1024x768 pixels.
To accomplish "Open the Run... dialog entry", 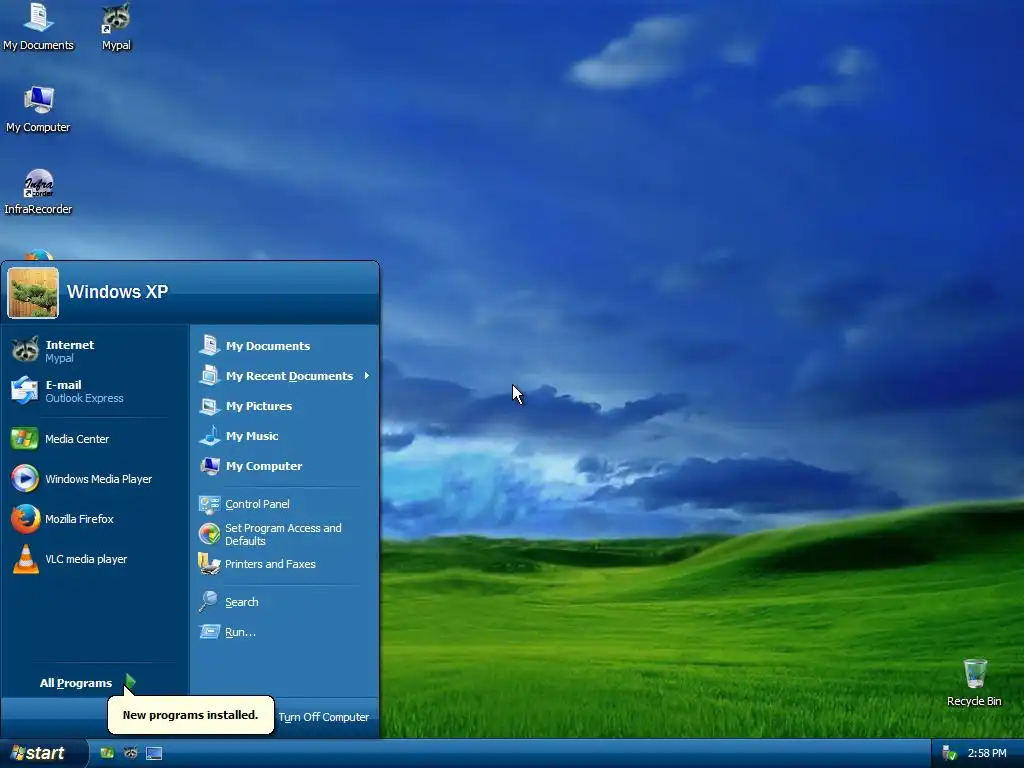I will click(x=284, y=632).
